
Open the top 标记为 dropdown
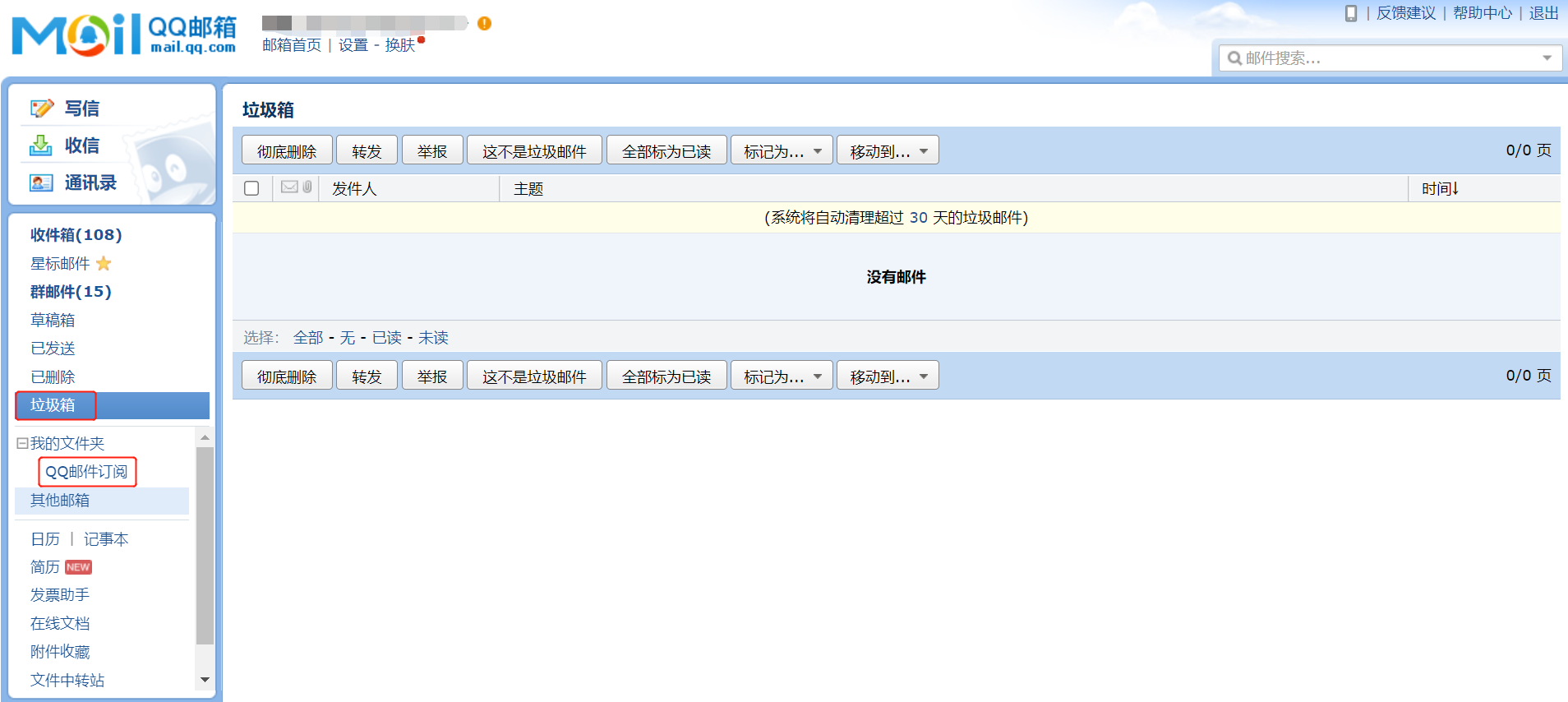pos(782,151)
